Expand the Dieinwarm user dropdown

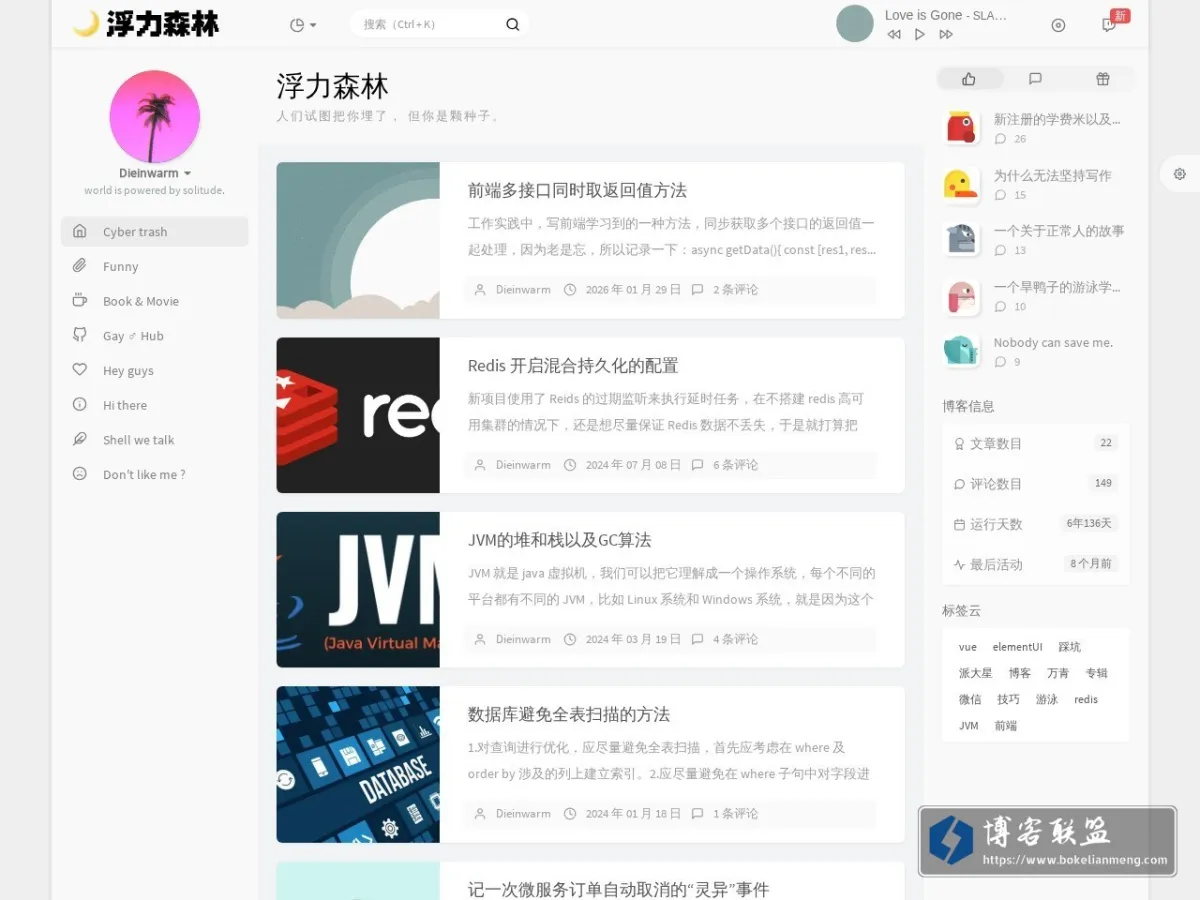point(154,173)
